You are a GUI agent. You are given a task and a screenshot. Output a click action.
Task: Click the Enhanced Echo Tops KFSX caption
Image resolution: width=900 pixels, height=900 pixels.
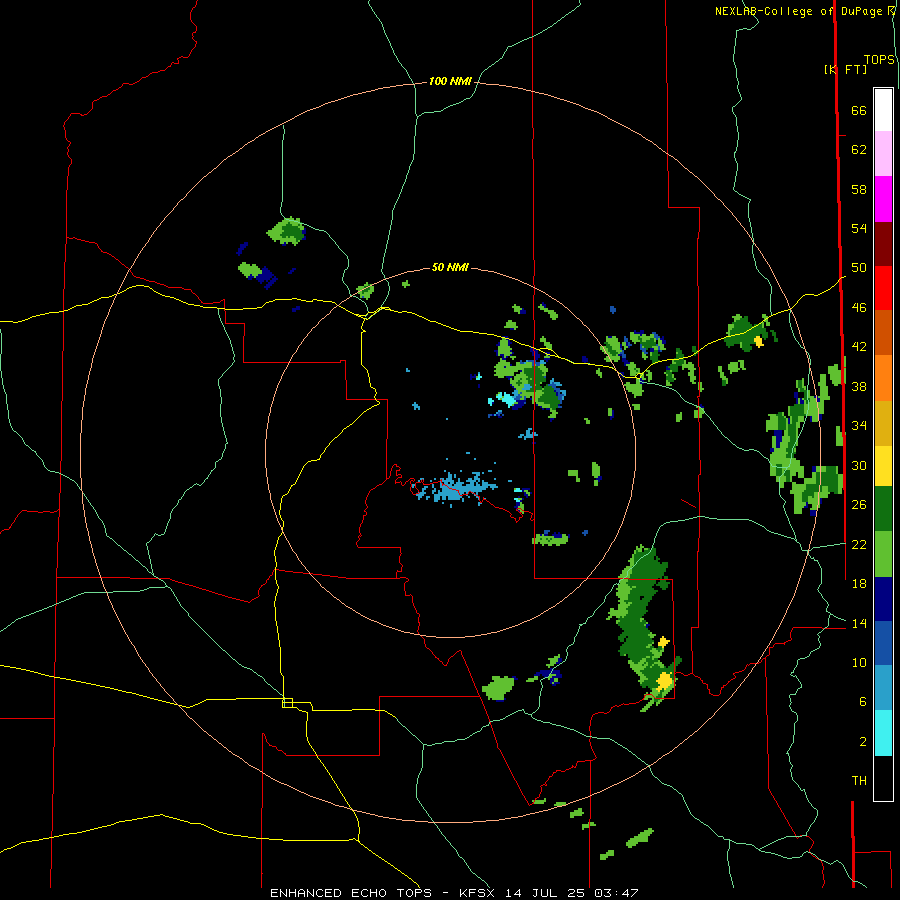[454, 893]
